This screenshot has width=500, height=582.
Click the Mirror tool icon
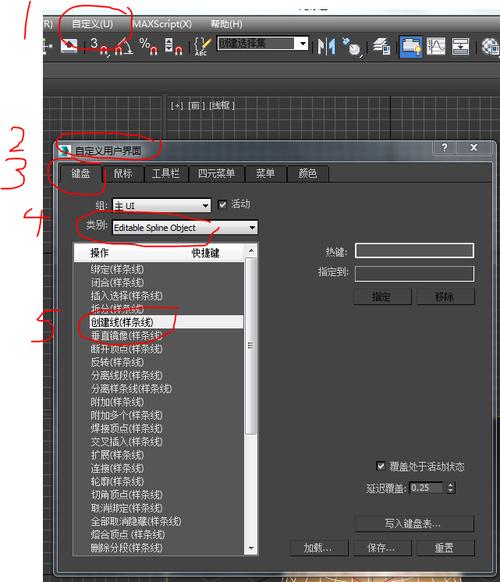[327, 46]
